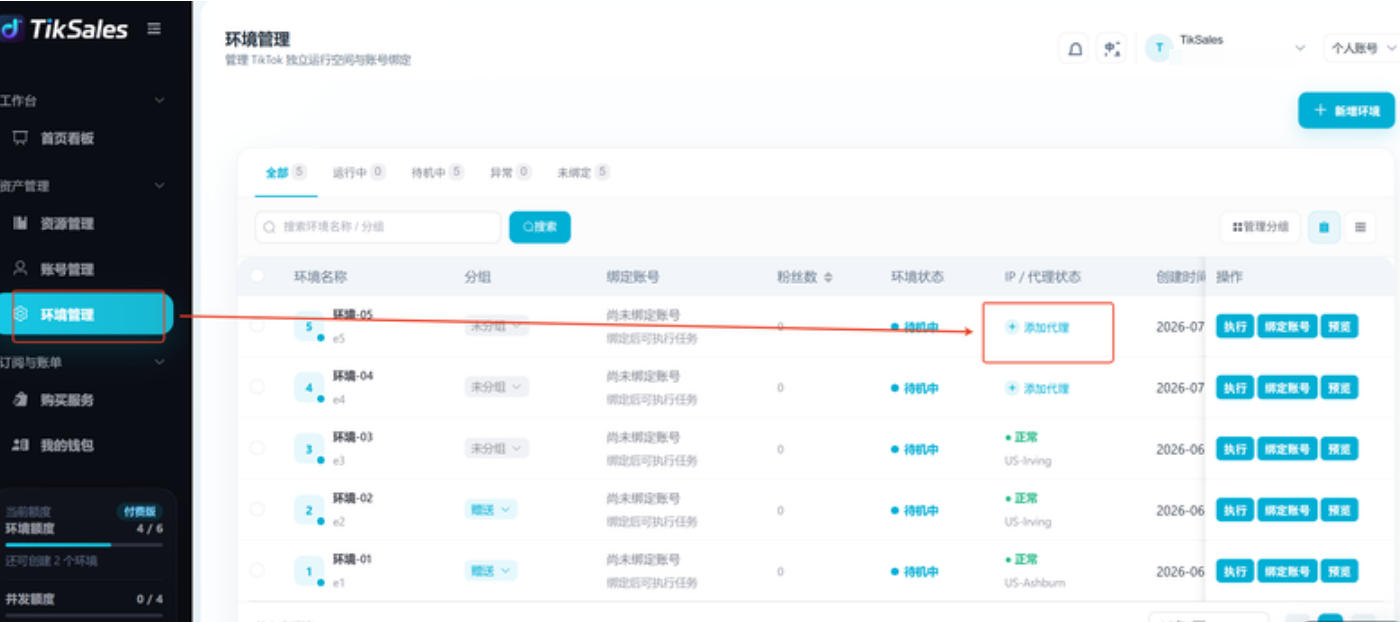Collapse the 工作台 sidebar section
1400x622 pixels.
(159, 101)
